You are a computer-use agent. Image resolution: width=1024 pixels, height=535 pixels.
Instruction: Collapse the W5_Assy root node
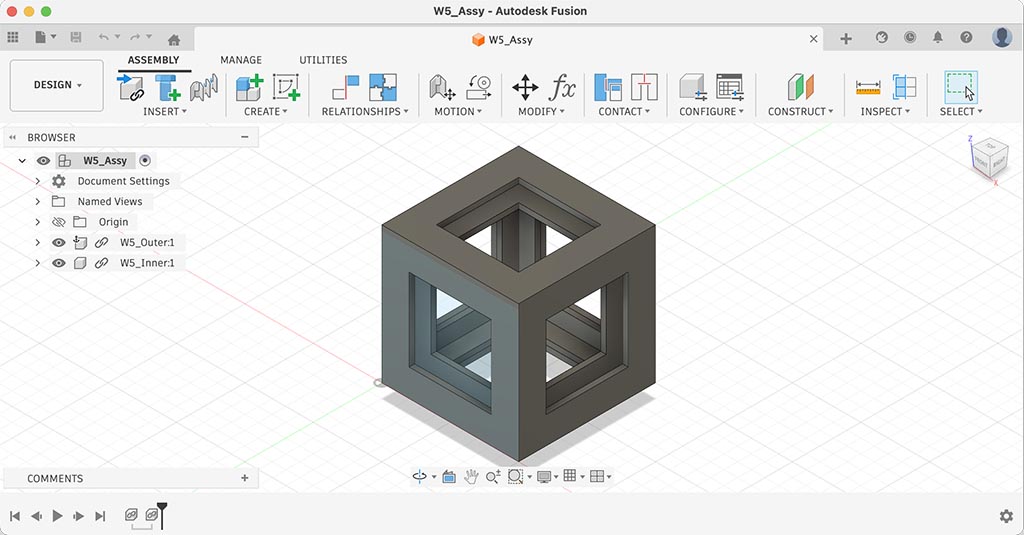click(22, 161)
